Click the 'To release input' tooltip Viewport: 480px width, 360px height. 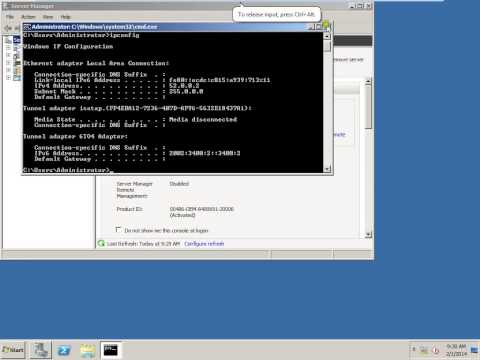276,14
